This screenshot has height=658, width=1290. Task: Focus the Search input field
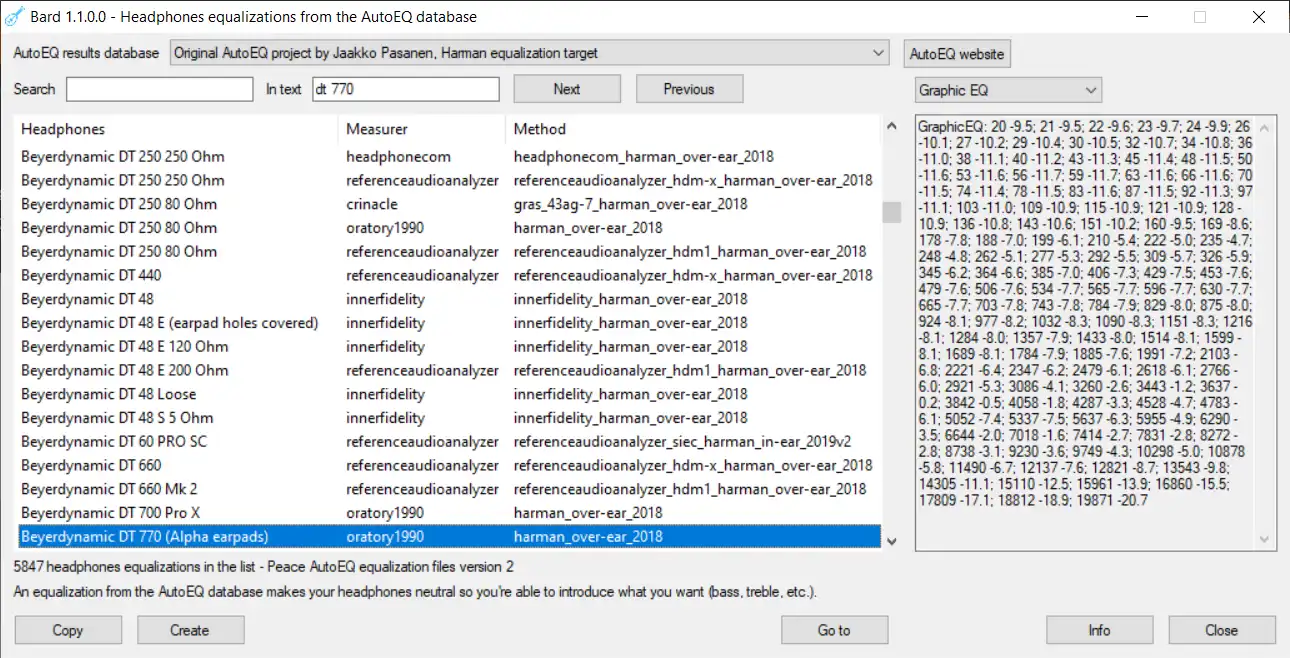tap(160, 89)
